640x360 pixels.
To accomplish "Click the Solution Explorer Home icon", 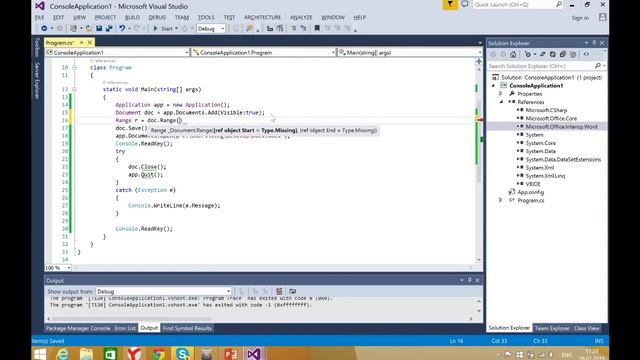I will click(513, 54).
